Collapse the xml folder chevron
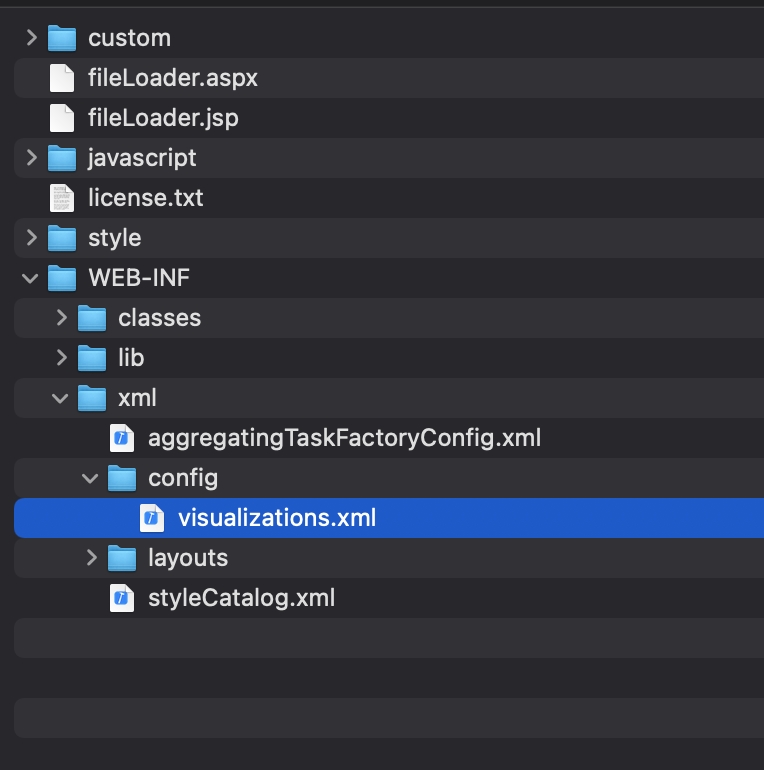764x770 pixels. pos(61,398)
